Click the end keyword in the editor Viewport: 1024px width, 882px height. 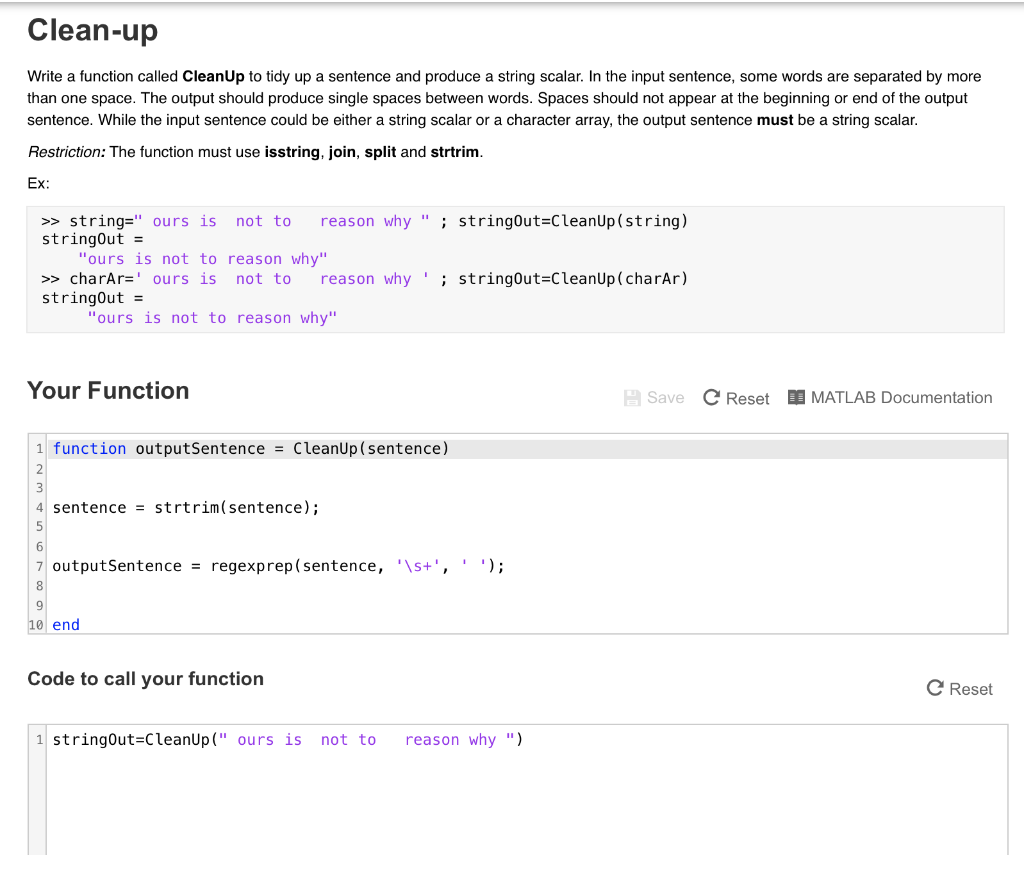click(x=65, y=624)
